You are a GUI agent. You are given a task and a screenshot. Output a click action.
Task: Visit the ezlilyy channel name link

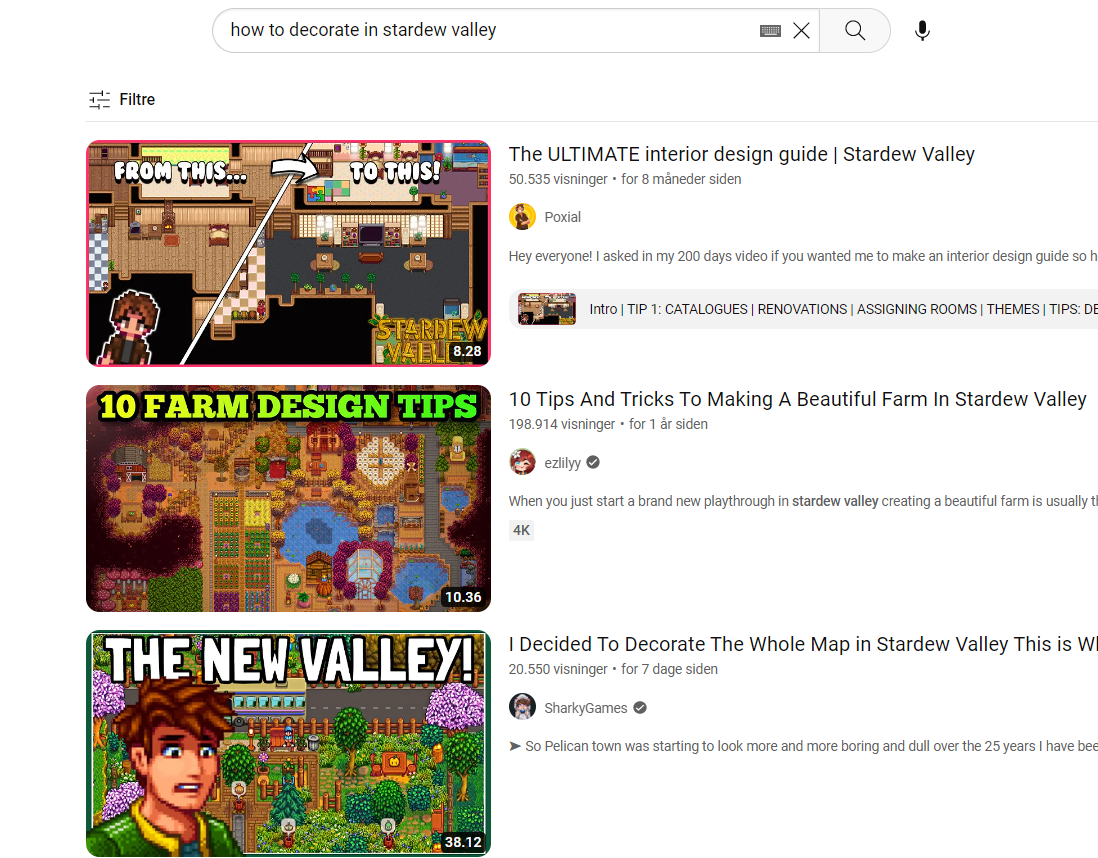[562, 463]
